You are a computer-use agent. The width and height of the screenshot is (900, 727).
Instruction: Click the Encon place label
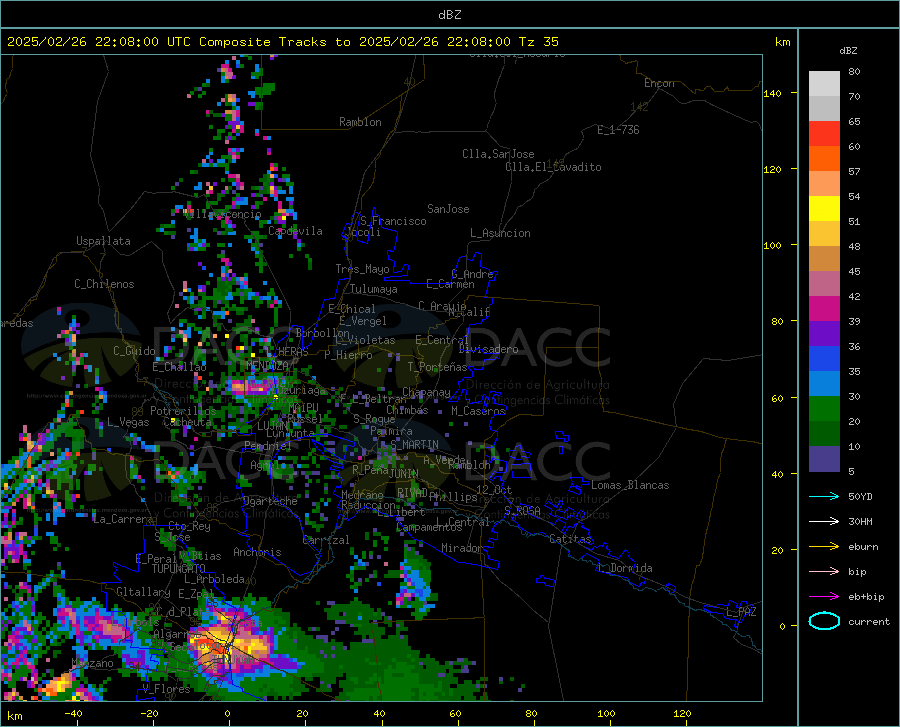pyautogui.click(x=659, y=83)
